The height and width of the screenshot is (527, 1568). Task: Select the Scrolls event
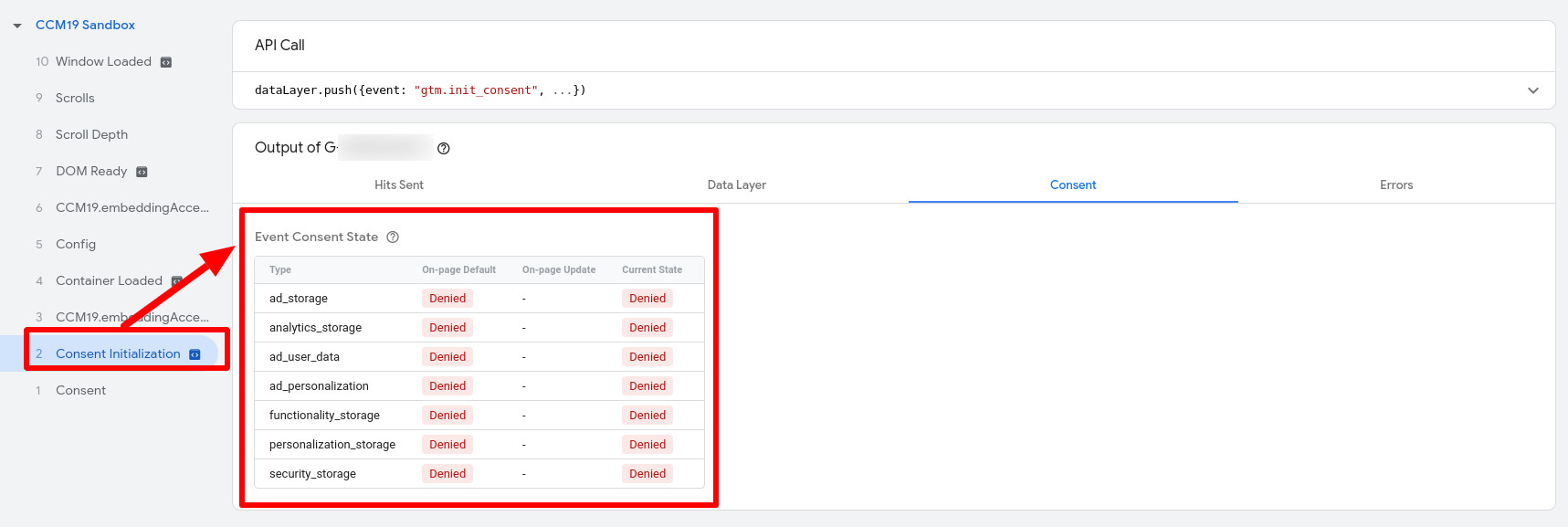point(75,98)
